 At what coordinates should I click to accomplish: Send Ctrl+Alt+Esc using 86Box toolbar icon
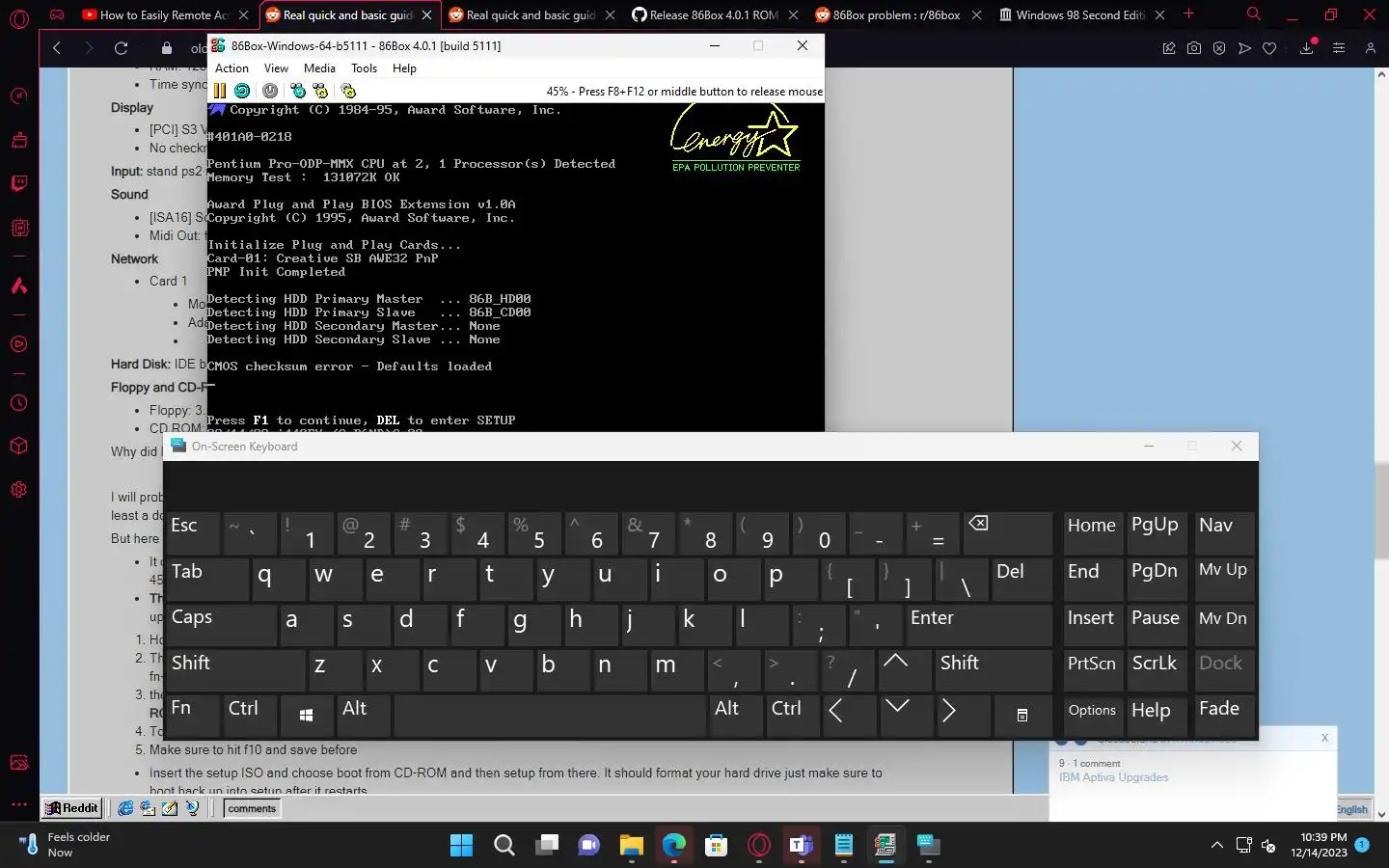pyautogui.click(x=320, y=91)
